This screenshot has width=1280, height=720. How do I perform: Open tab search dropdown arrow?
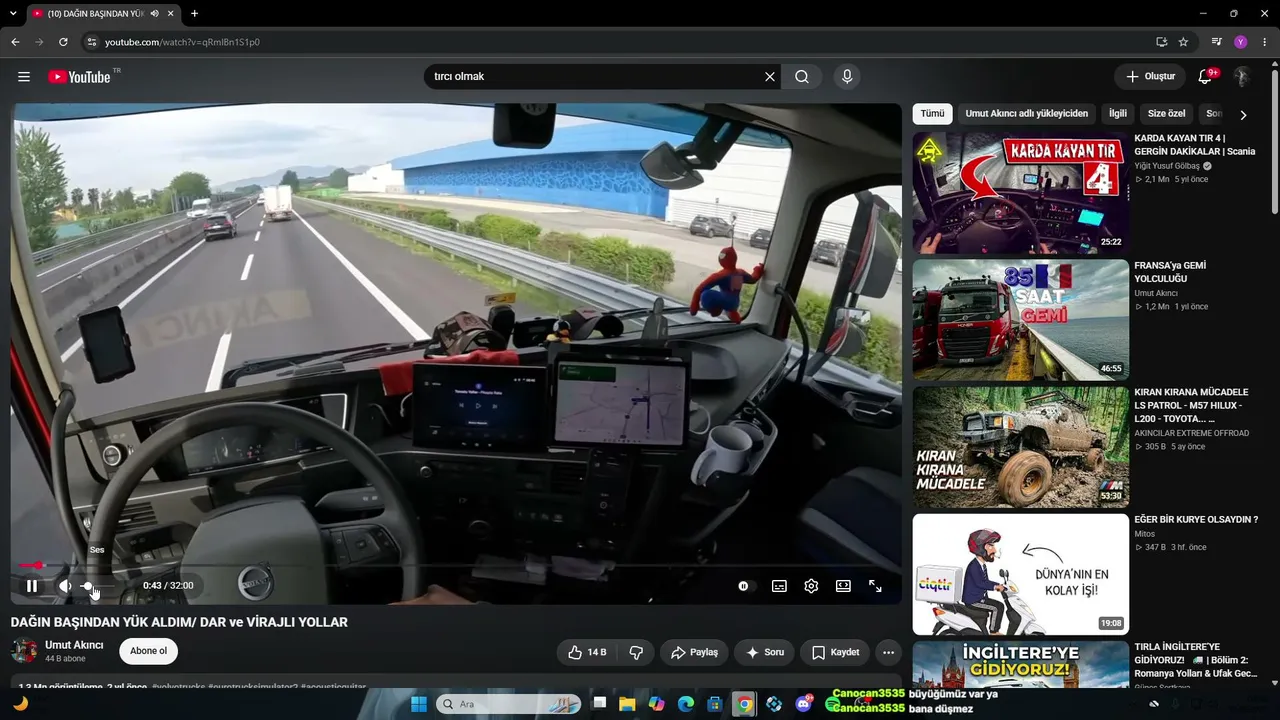pos(12,13)
